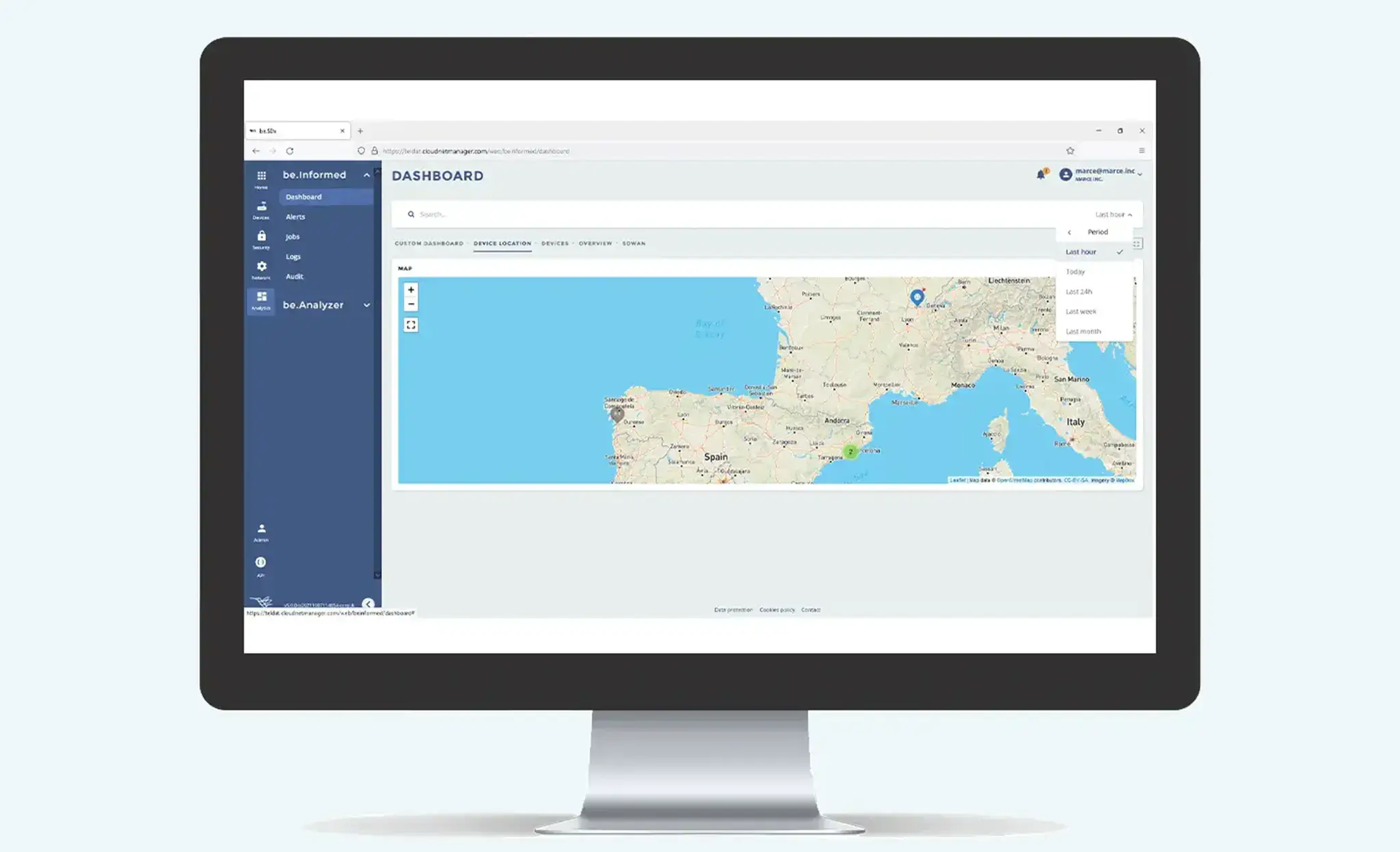Screen dimensions: 1400x852
Task: Bookmark this page with star icon
Action: coord(1071,150)
